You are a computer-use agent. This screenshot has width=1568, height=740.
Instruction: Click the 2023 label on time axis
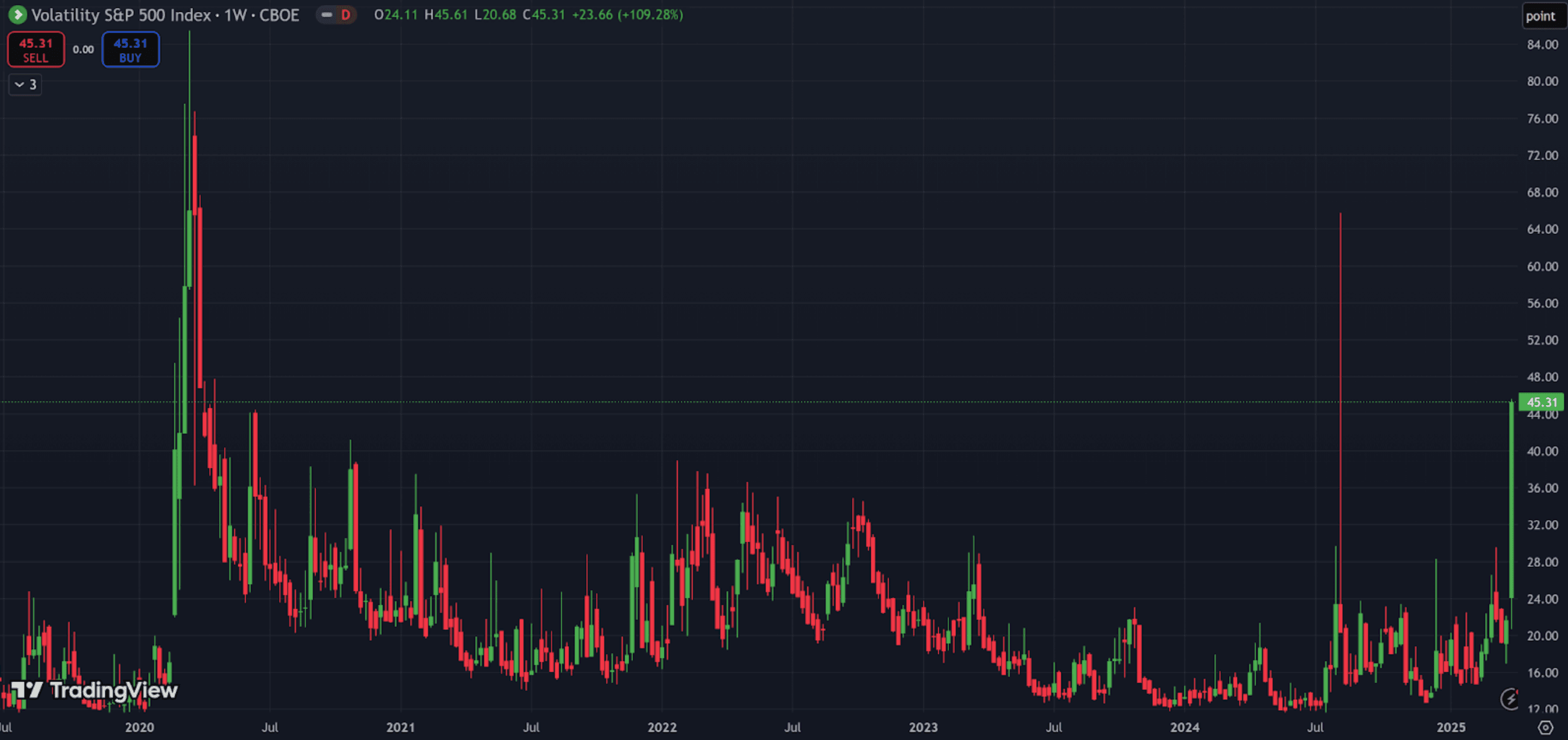click(x=923, y=727)
